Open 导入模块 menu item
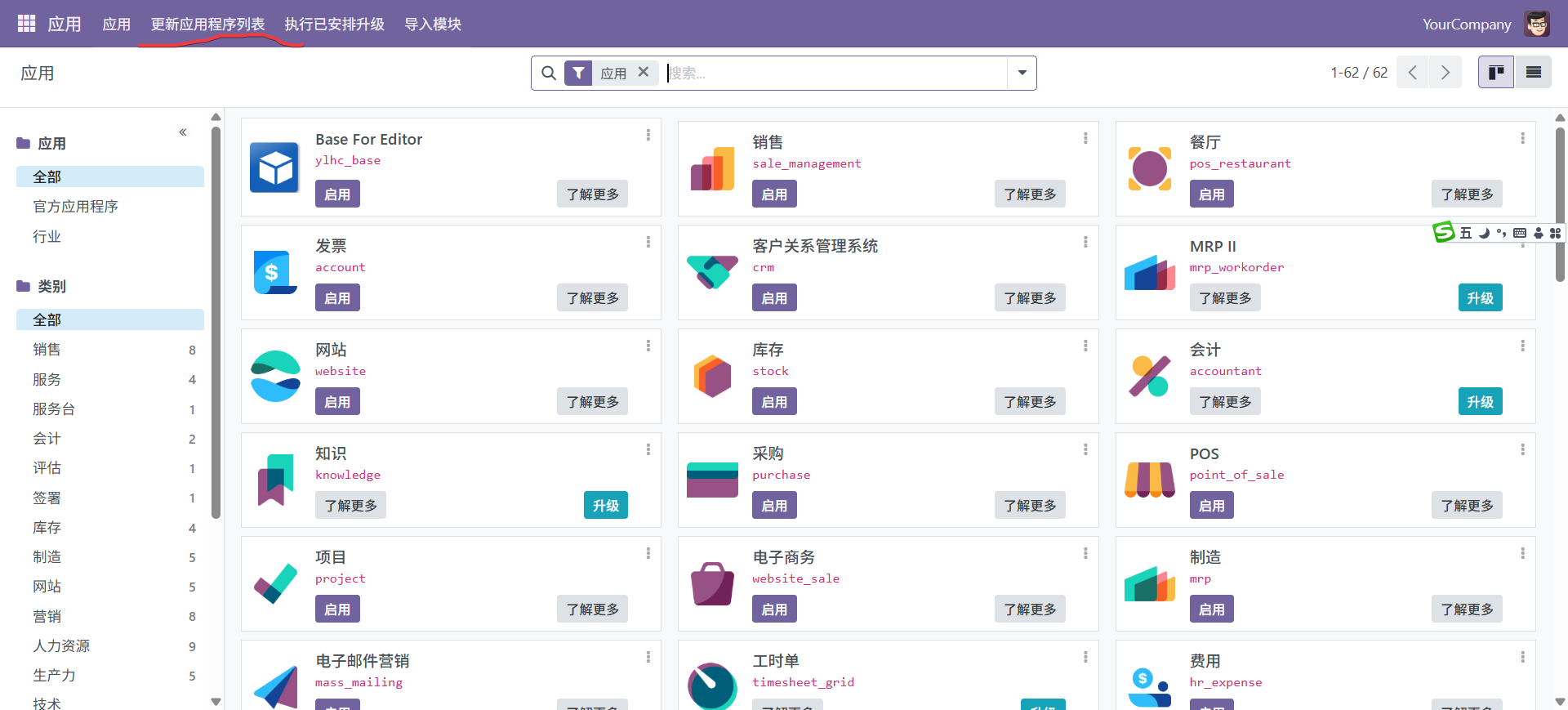1568x710 pixels. 433,25
